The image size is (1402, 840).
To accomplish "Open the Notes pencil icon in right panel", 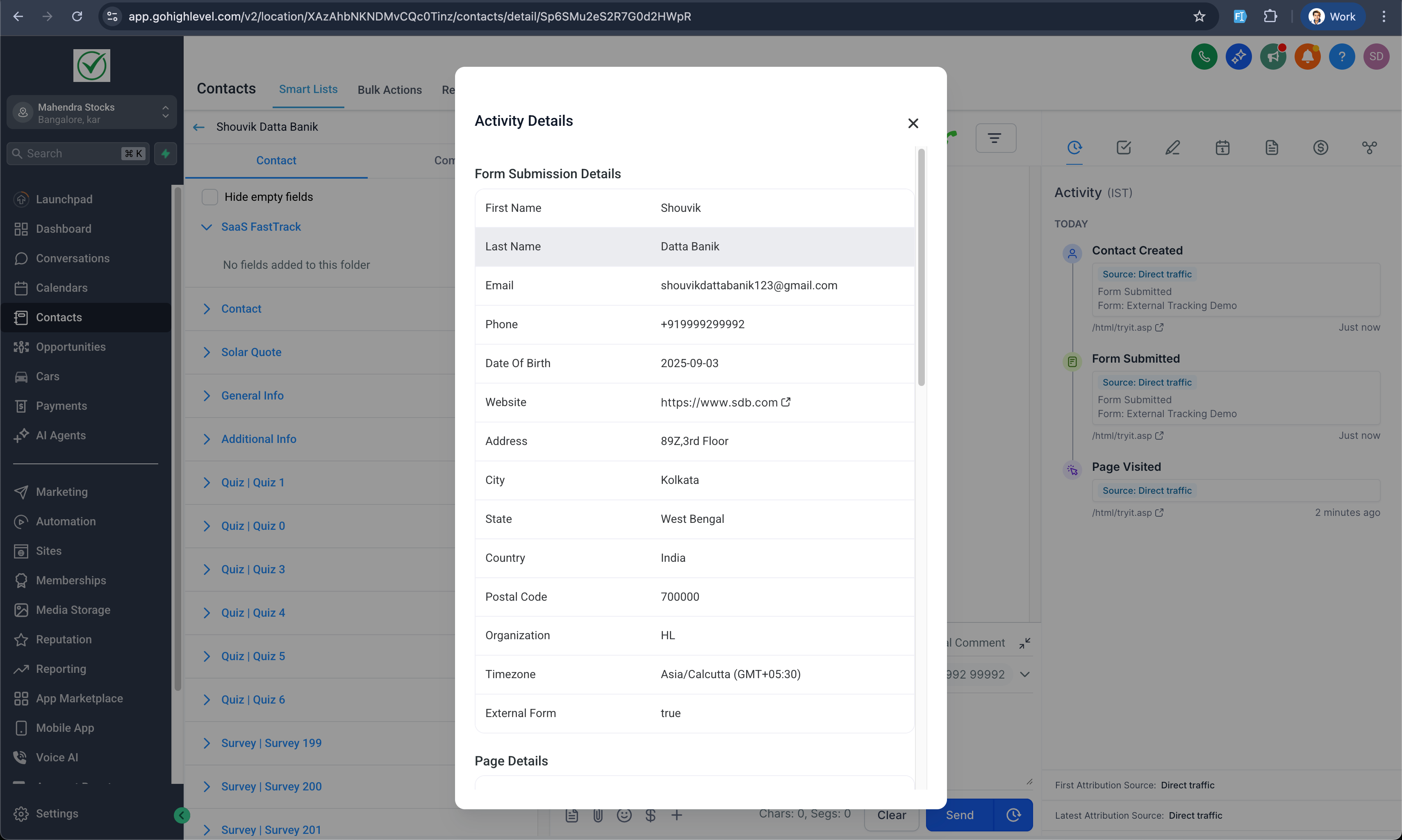I will coord(1173,148).
